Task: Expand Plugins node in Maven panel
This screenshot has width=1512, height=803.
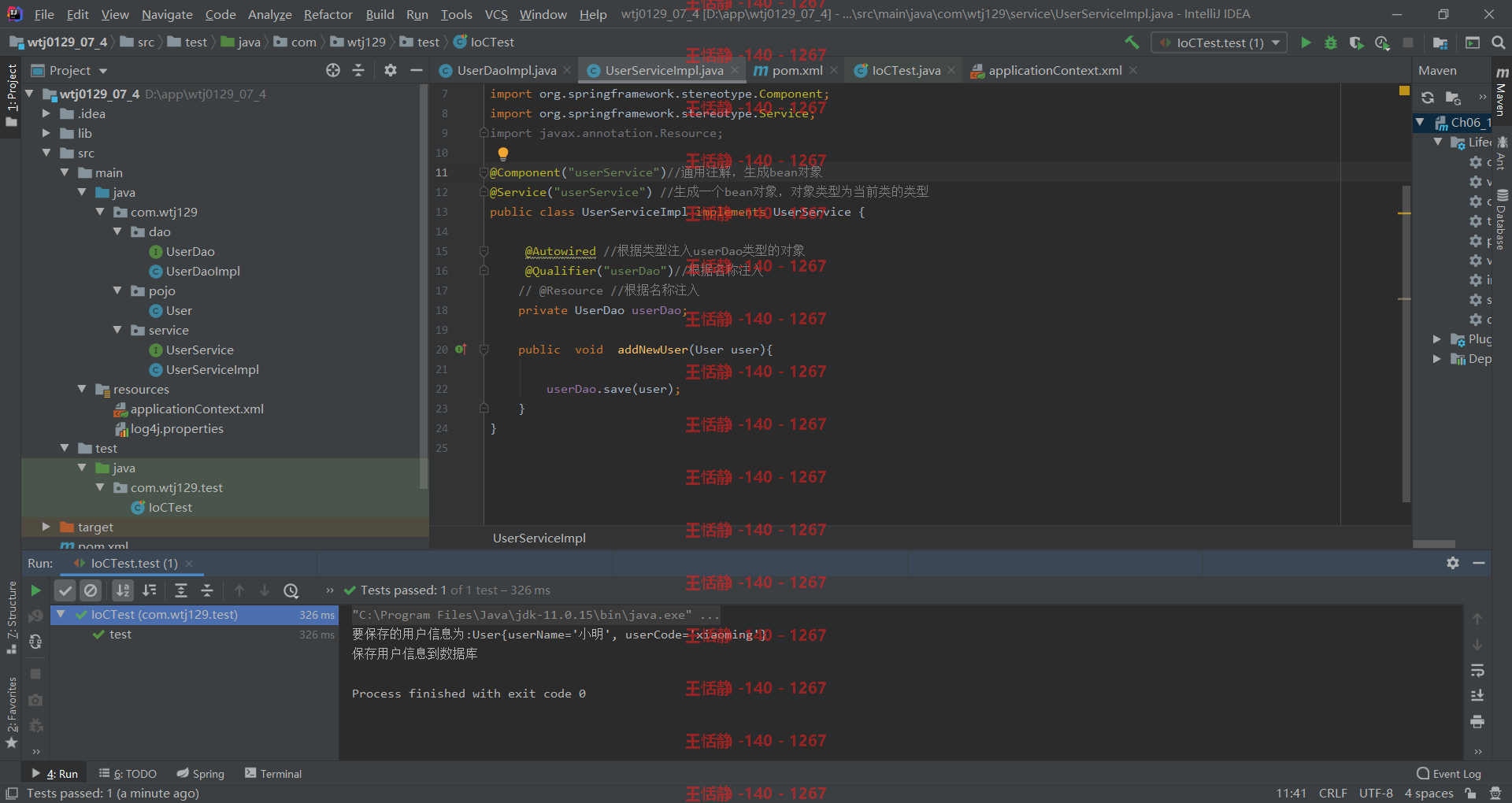Action: [1437, 339]
